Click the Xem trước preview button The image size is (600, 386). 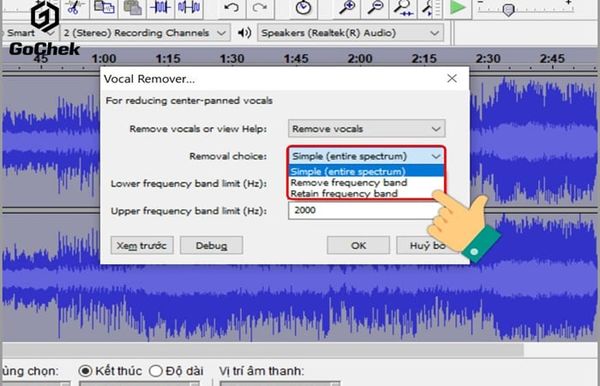pyautogui.click(x=142, y=245)
